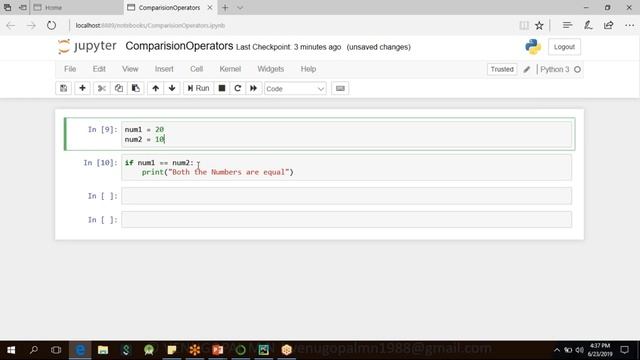The image size is (640, 360).
Task: Open the Widgets menu
Action: pos(271,69)
